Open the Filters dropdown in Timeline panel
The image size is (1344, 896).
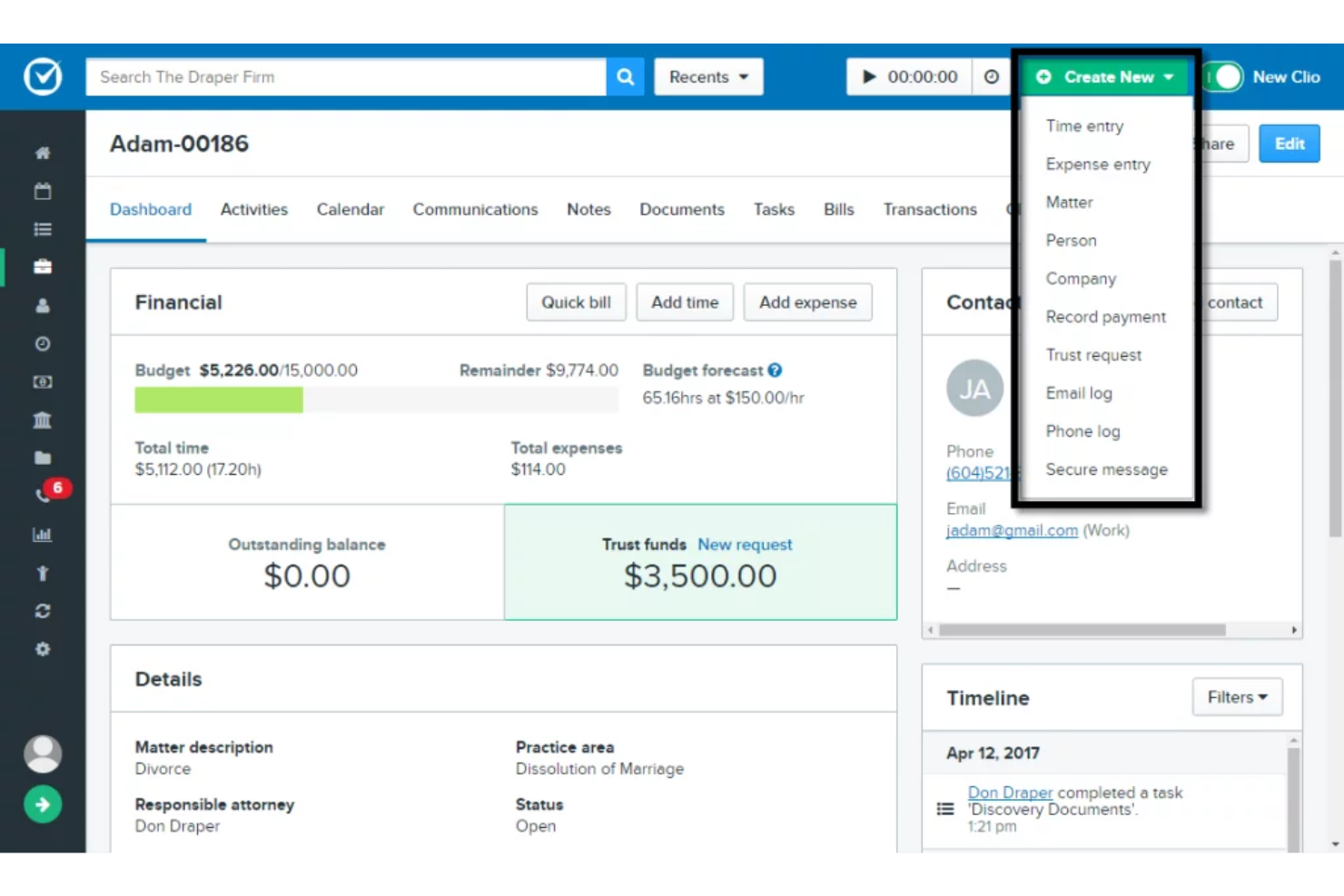(x=1236, y=697)
